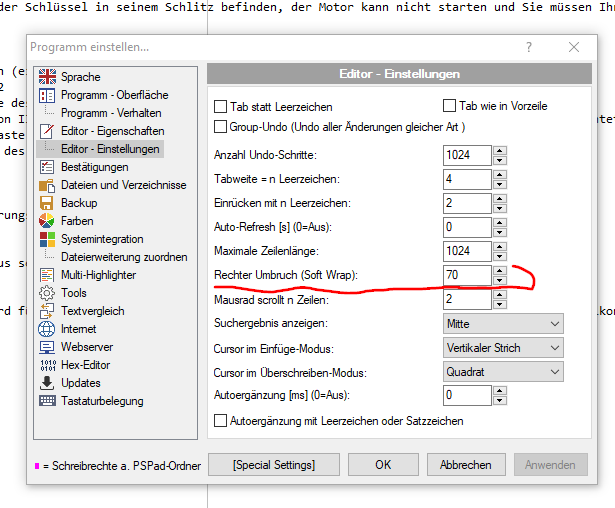Open the Suchergebnis anzeigen dropdown

[x=503, y=324]
